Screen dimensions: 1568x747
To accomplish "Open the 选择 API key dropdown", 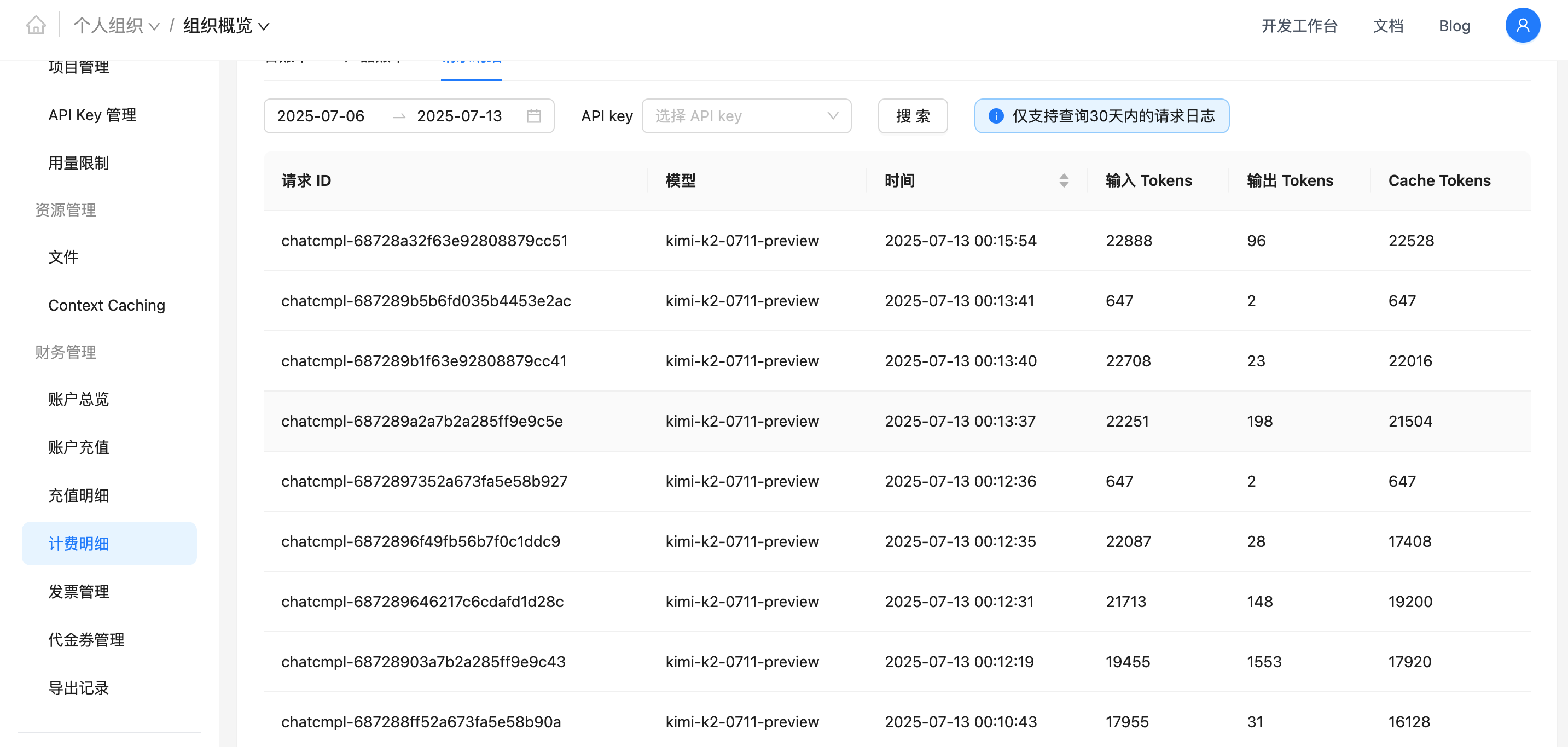I will point(746,115).
